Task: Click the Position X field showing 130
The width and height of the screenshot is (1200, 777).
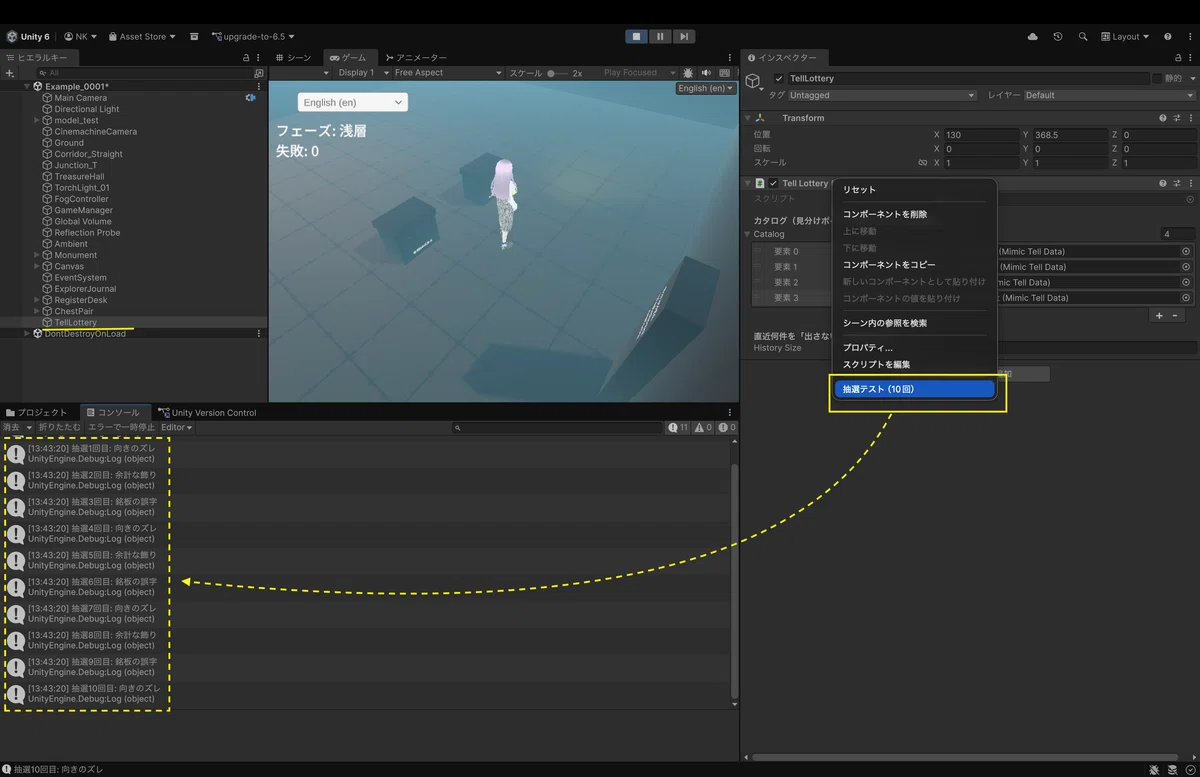Action: [x=980, y=135]
